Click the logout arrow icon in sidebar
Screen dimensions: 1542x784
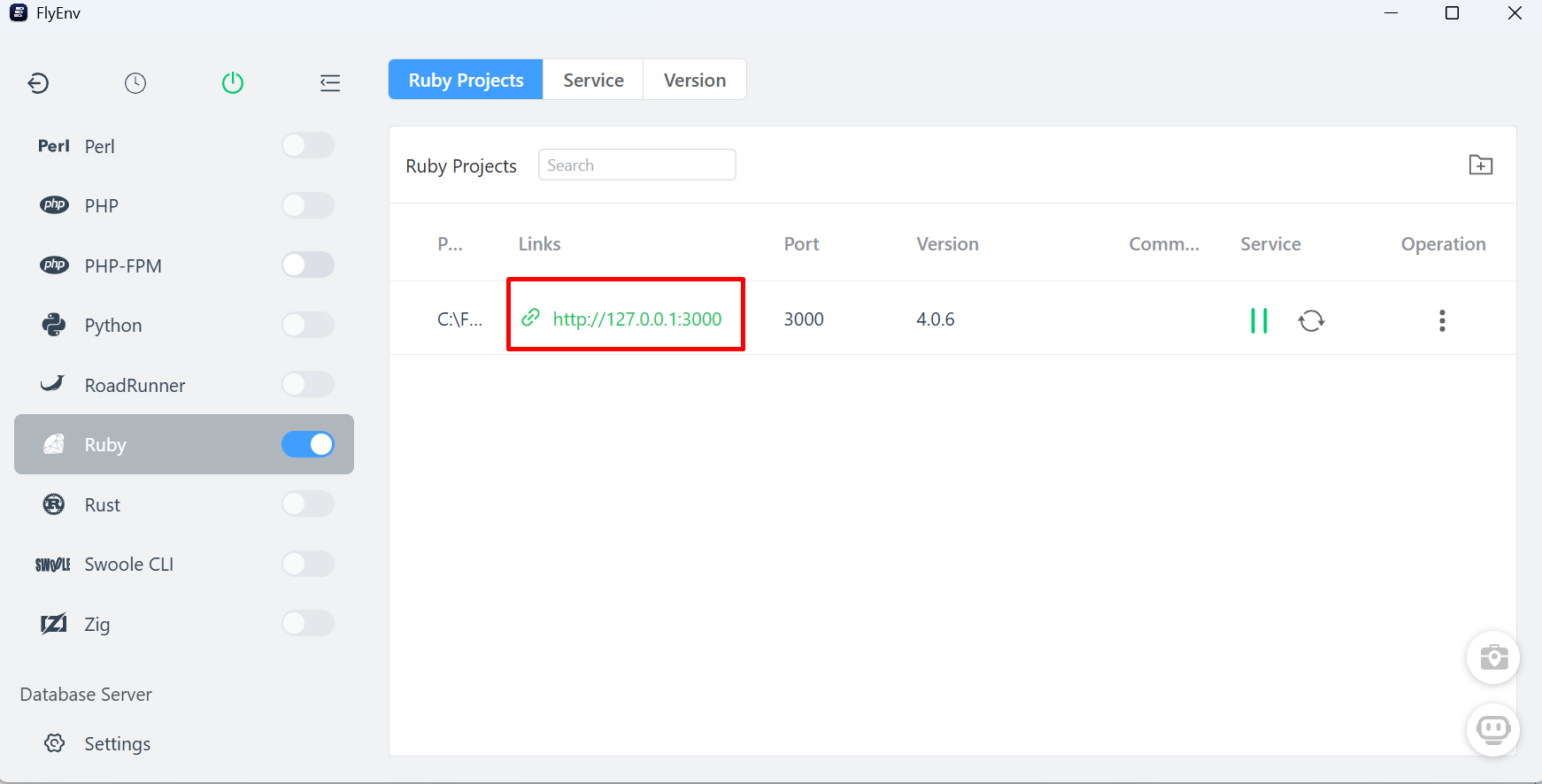(x=38, y=83)
